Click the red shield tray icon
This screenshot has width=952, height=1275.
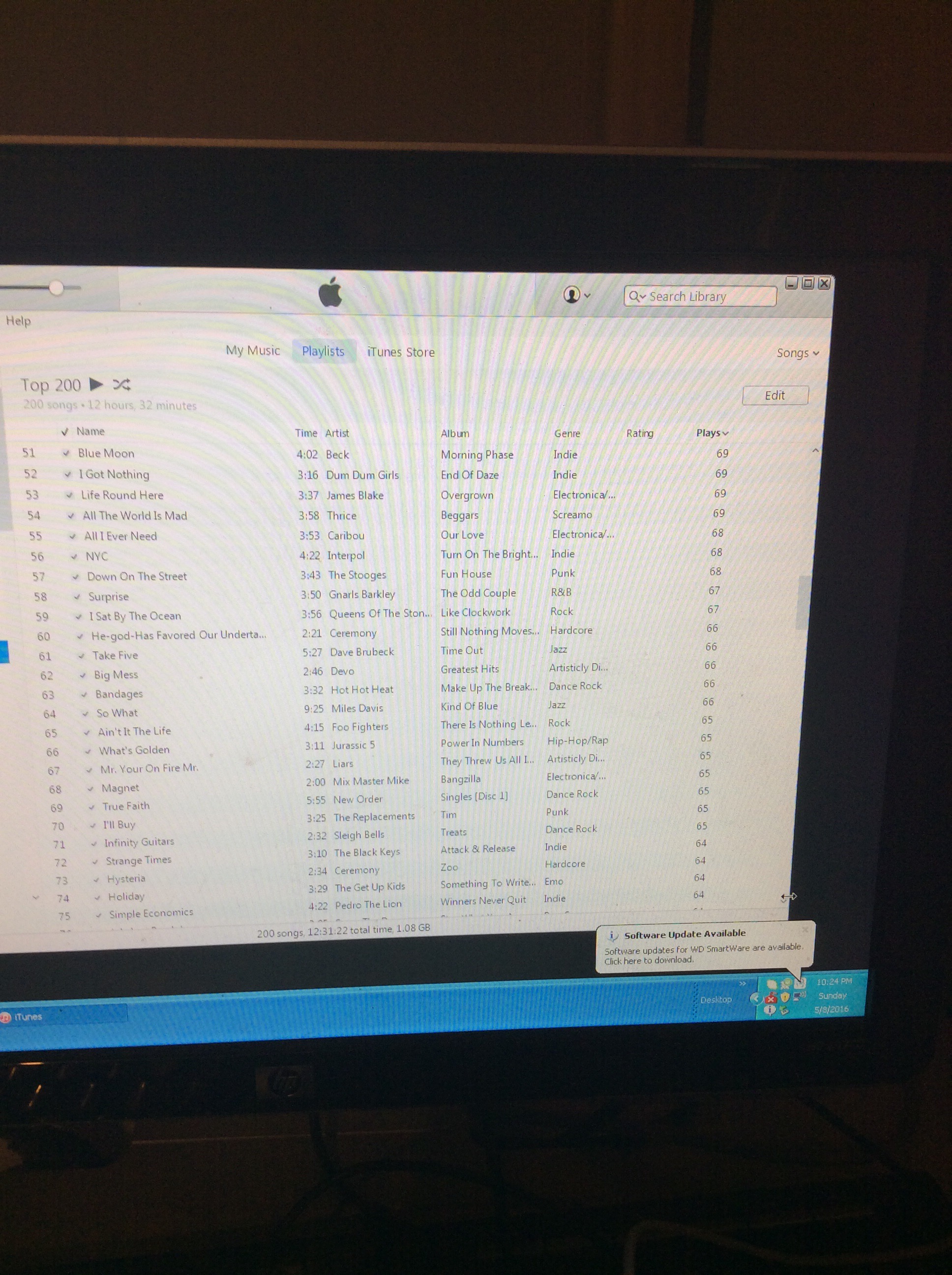tap(772, 999)
